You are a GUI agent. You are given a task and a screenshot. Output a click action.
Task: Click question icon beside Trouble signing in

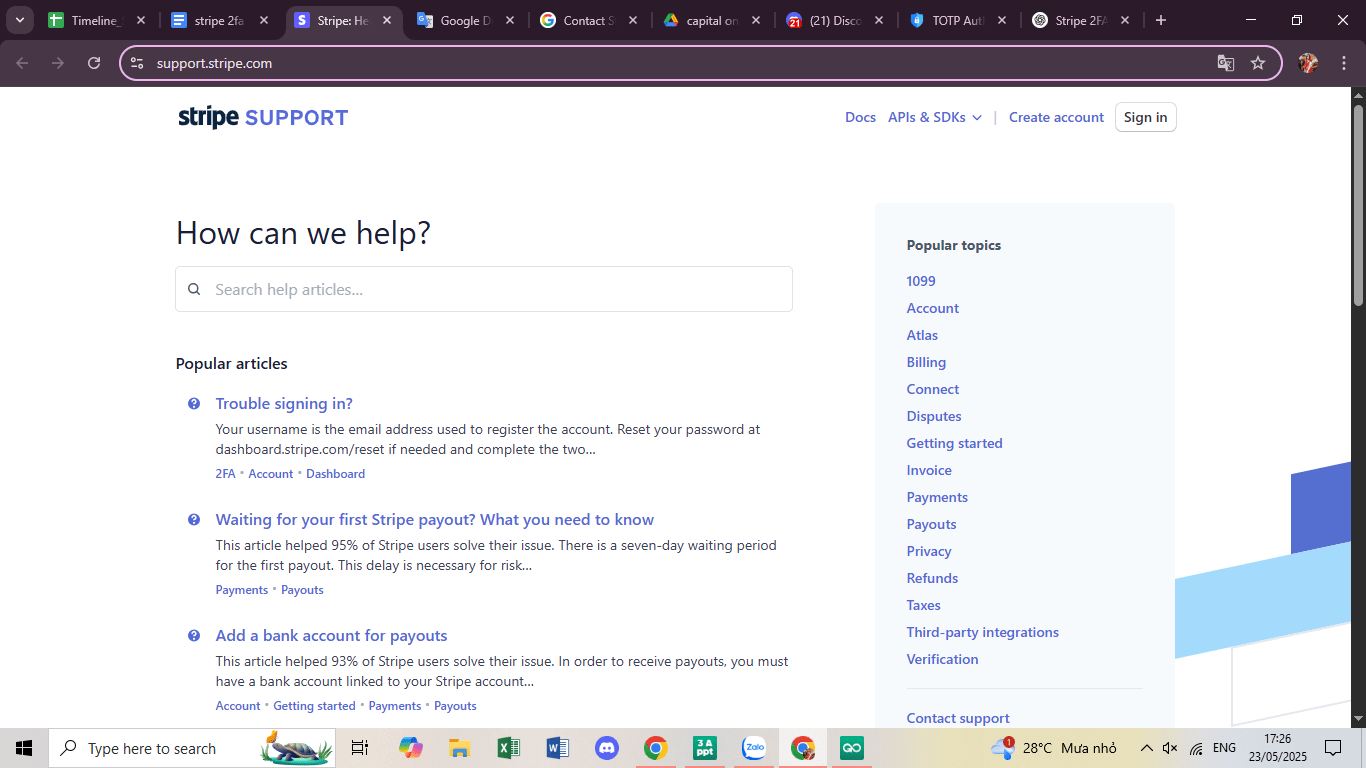[194, 404]
